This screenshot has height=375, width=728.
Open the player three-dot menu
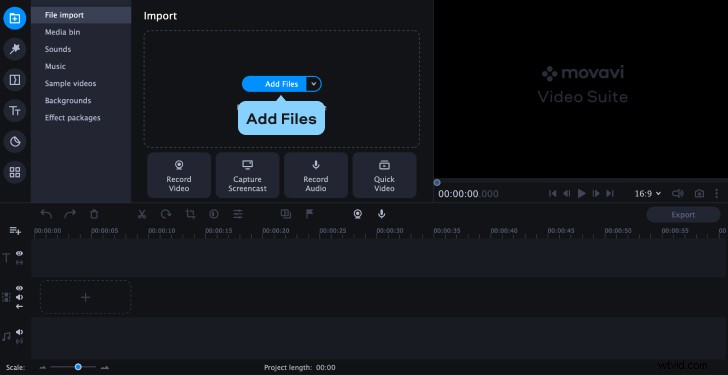[717, 194]
